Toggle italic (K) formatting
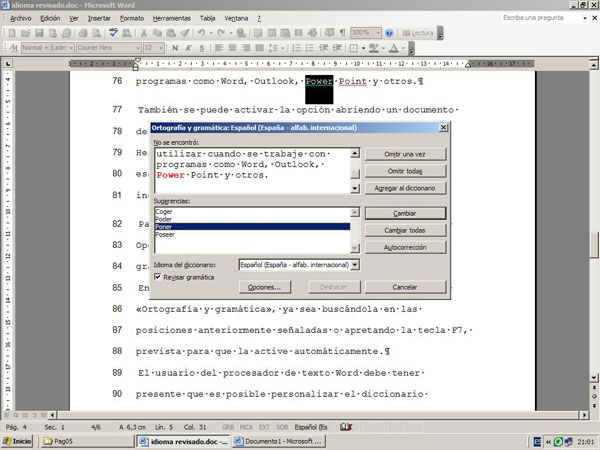This screenshot has height=450, width=600. [188, 48]
